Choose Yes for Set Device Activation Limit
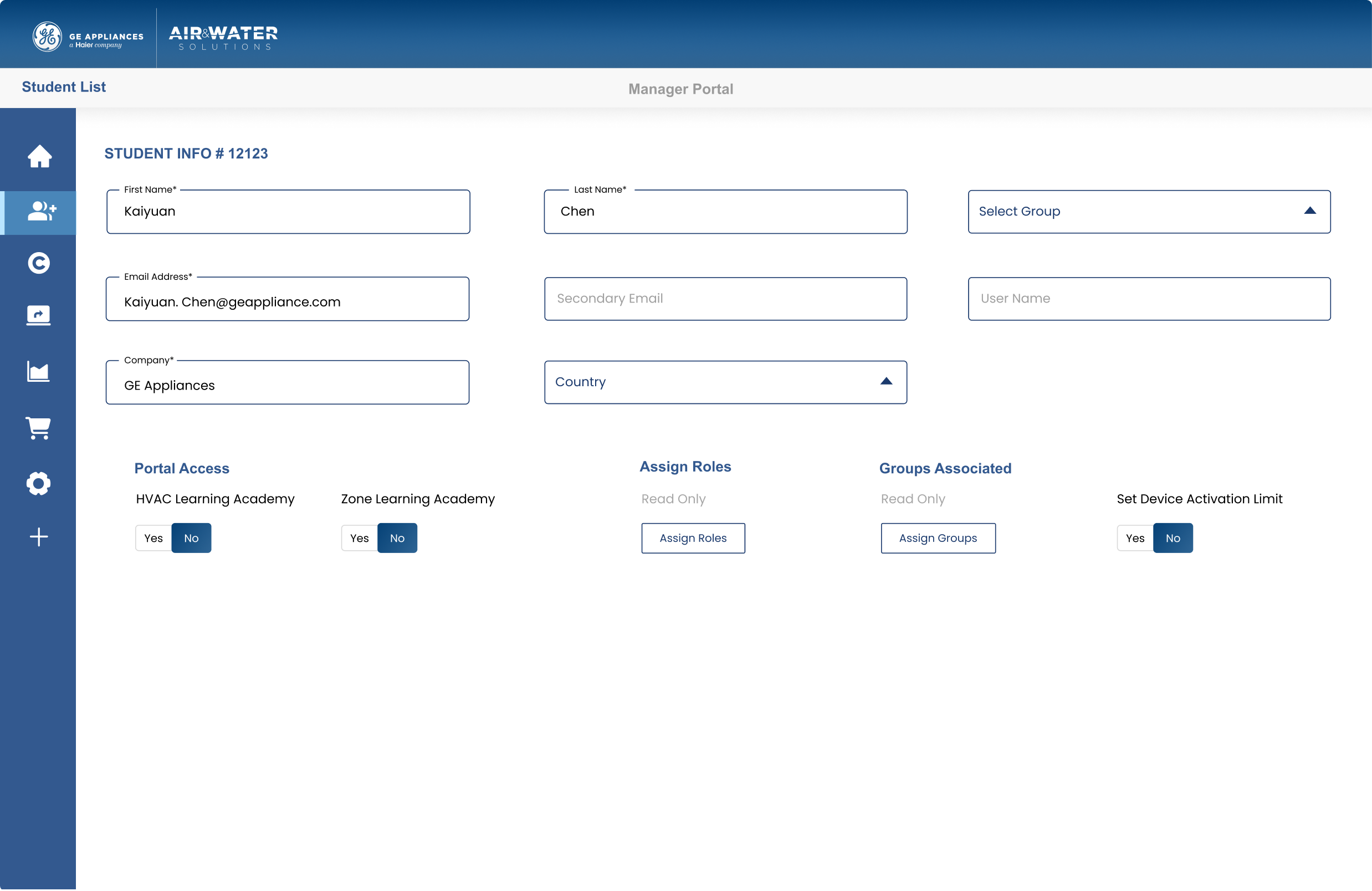The width and height of the screenshot is (1372, 891). (x=1134, y=537)
